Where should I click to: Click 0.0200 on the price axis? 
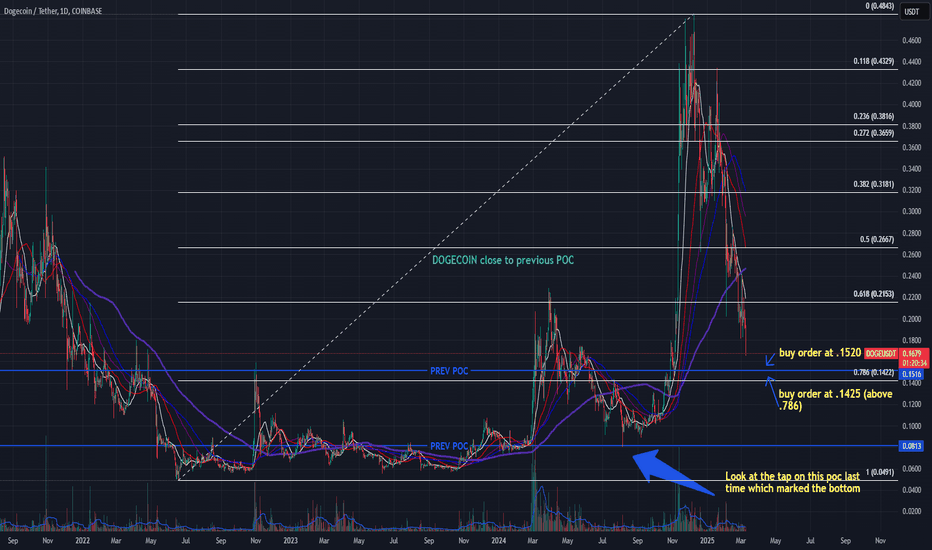point(911,511)
